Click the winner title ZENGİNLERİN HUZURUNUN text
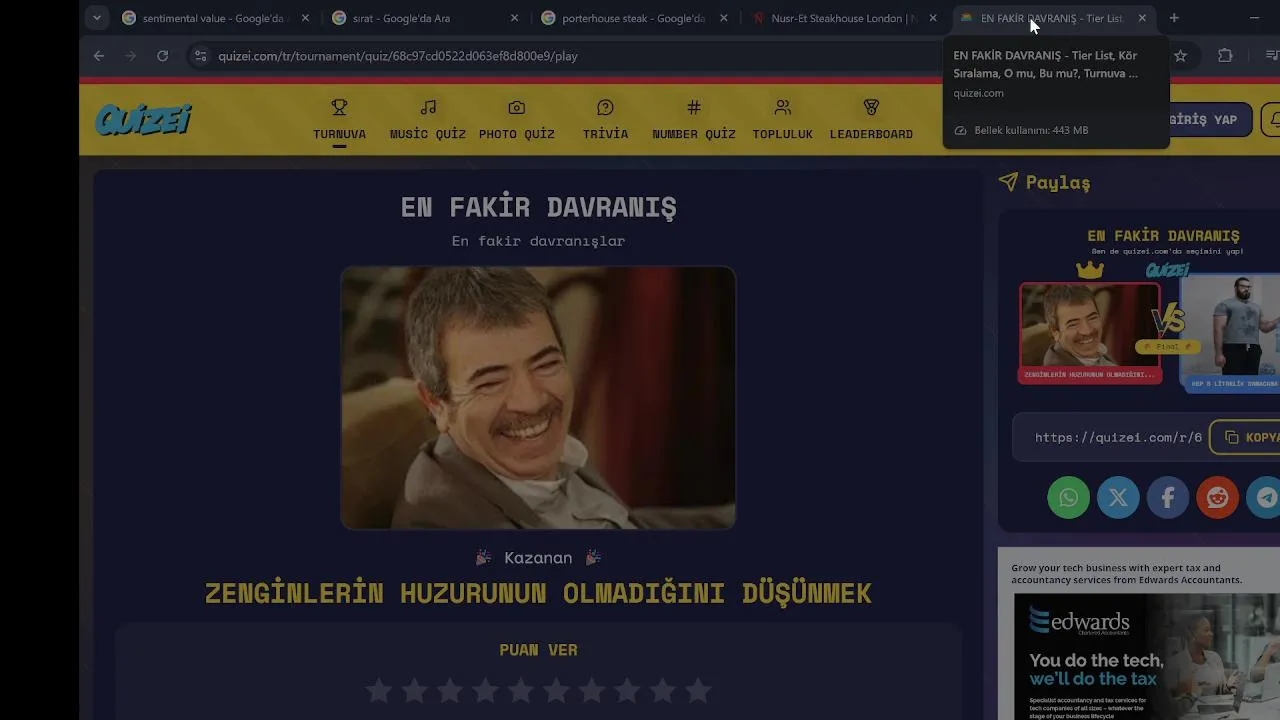 coord(538,593)
